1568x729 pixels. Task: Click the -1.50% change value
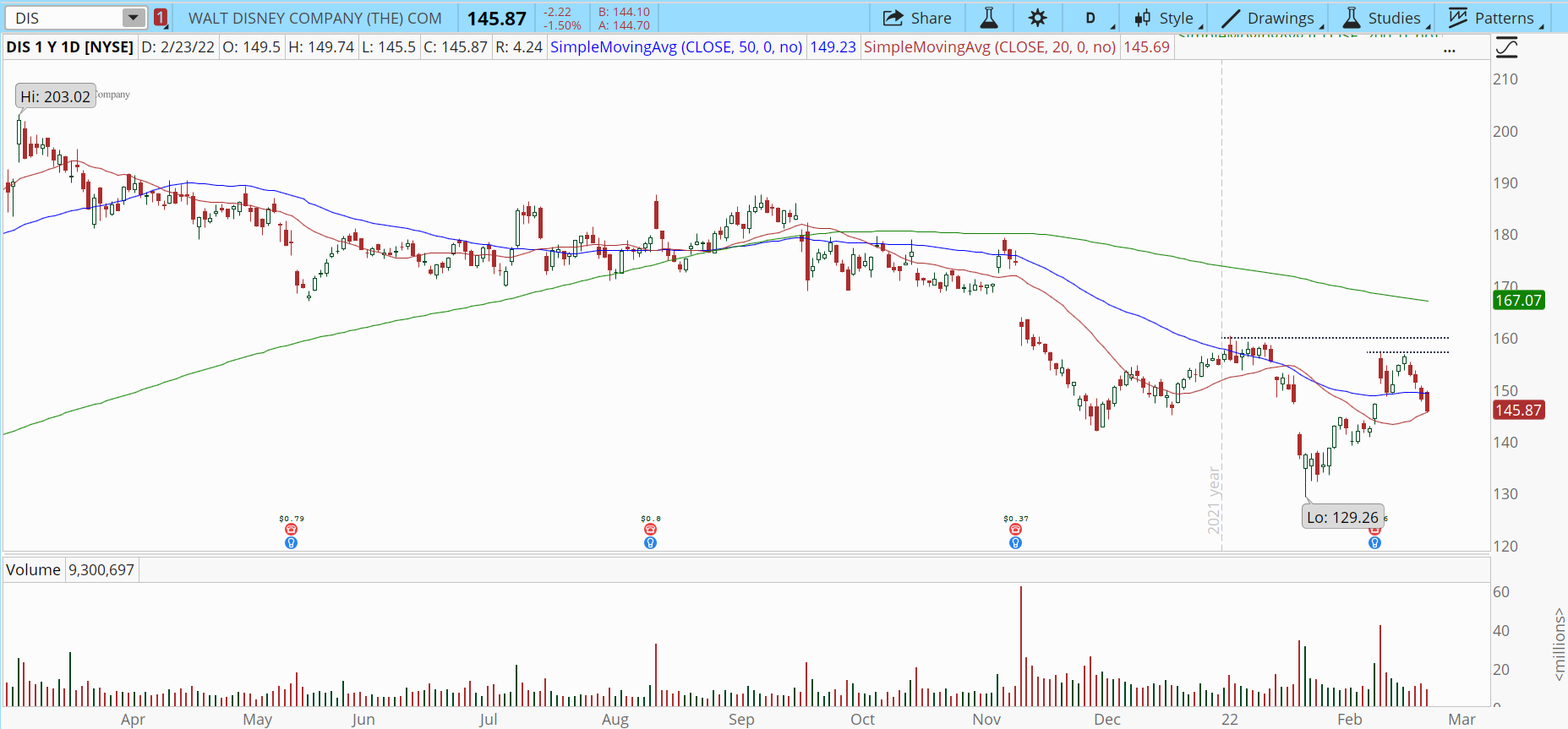561,25
